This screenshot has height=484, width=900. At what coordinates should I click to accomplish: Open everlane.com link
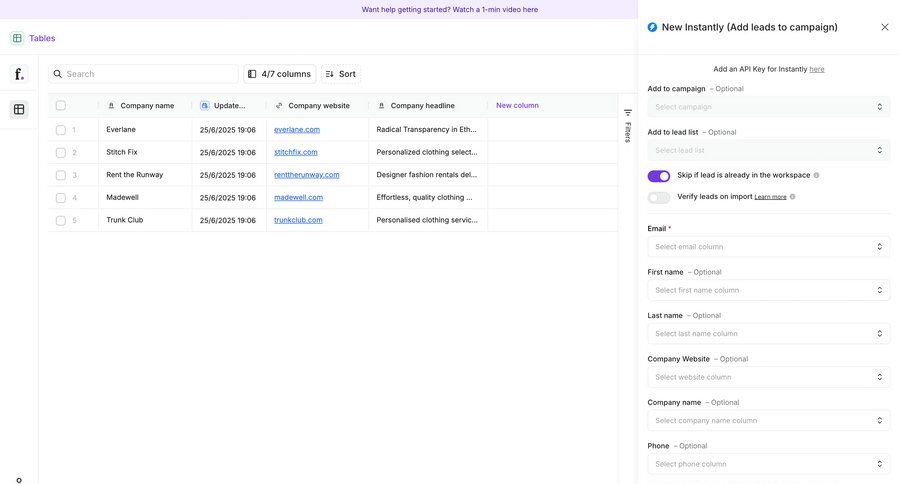pyautogui.click(x=297, y=130)
